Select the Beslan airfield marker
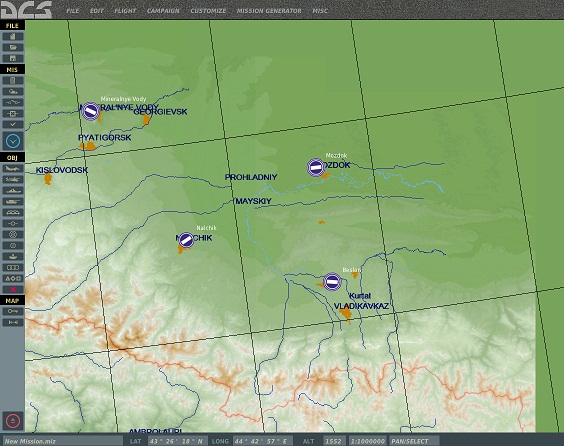The height and width of the screenshot is (446, 564). 332,282
